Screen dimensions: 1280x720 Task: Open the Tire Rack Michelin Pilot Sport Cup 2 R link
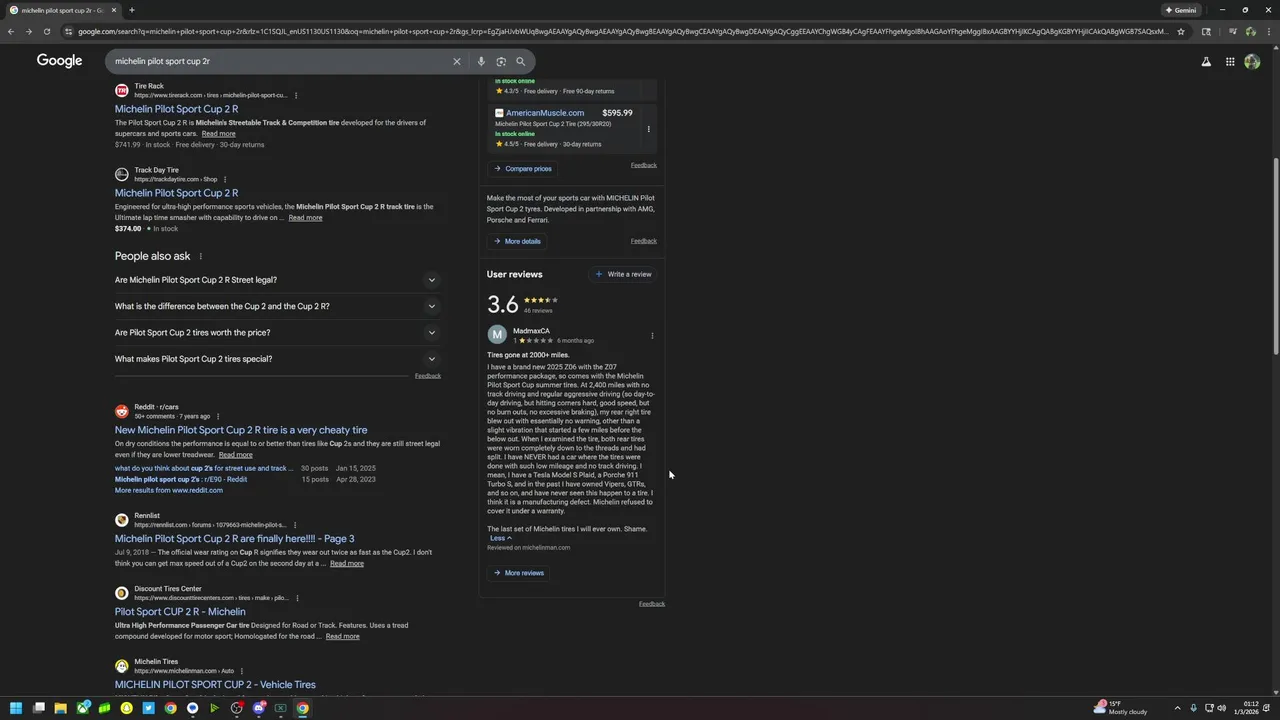176,109
